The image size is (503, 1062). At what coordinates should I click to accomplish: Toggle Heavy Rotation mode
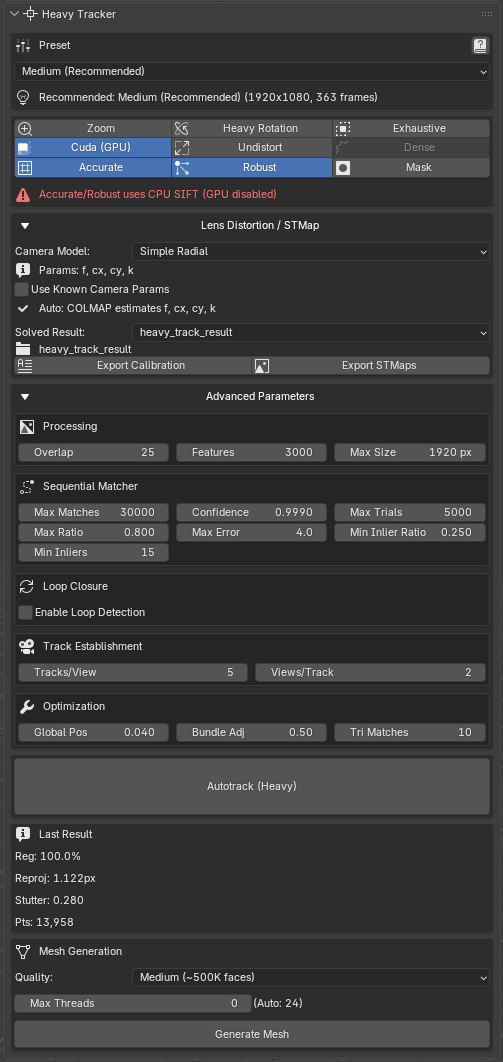[x=252, y=128]
